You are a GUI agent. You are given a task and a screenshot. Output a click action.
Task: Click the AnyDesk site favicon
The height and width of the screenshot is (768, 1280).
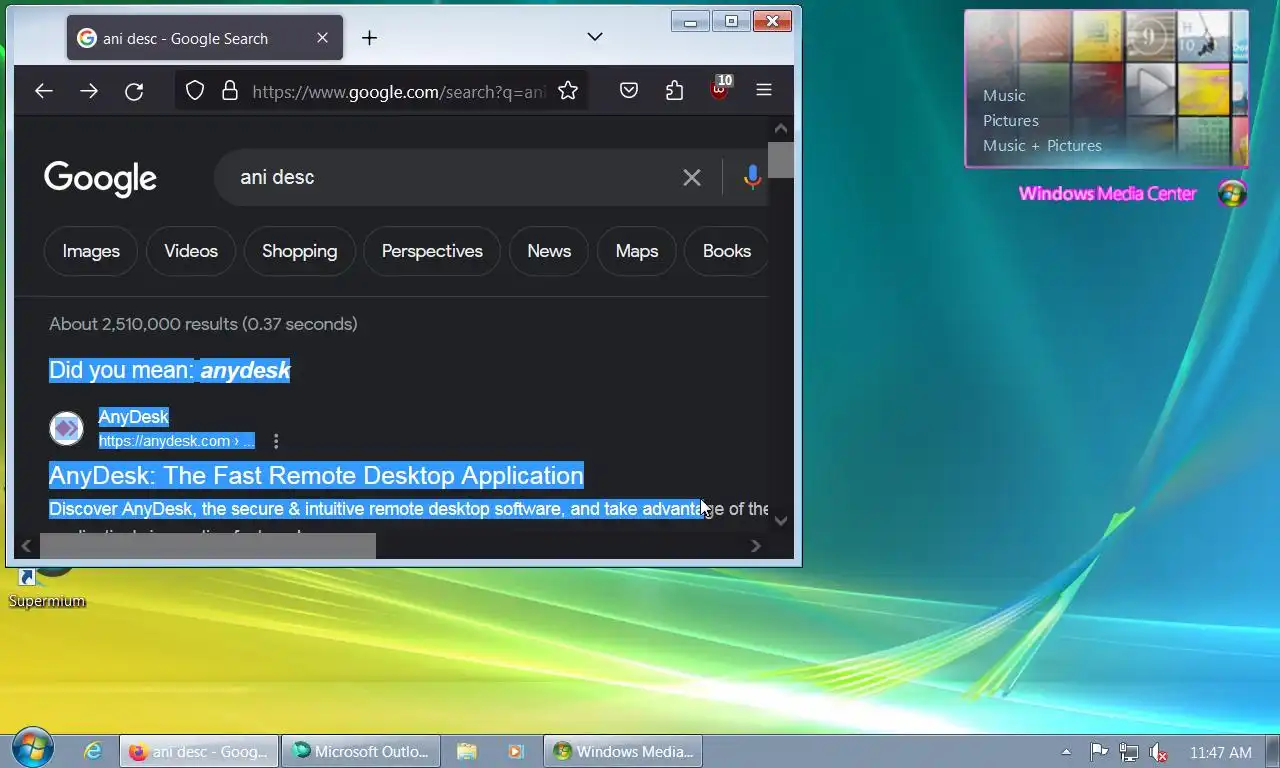click(66, 429)
